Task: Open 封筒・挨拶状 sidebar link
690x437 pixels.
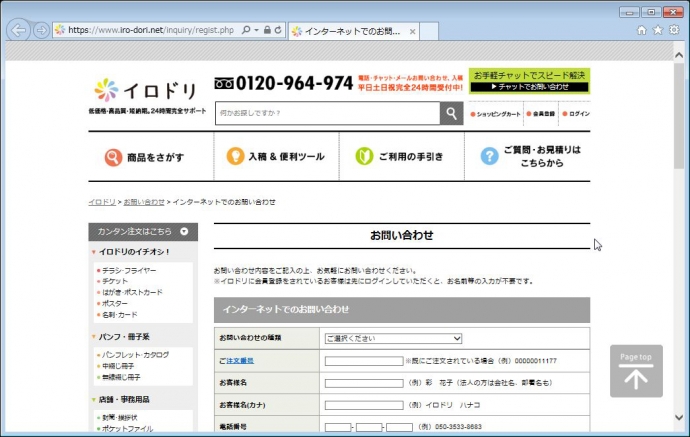Action: (119, 418)
